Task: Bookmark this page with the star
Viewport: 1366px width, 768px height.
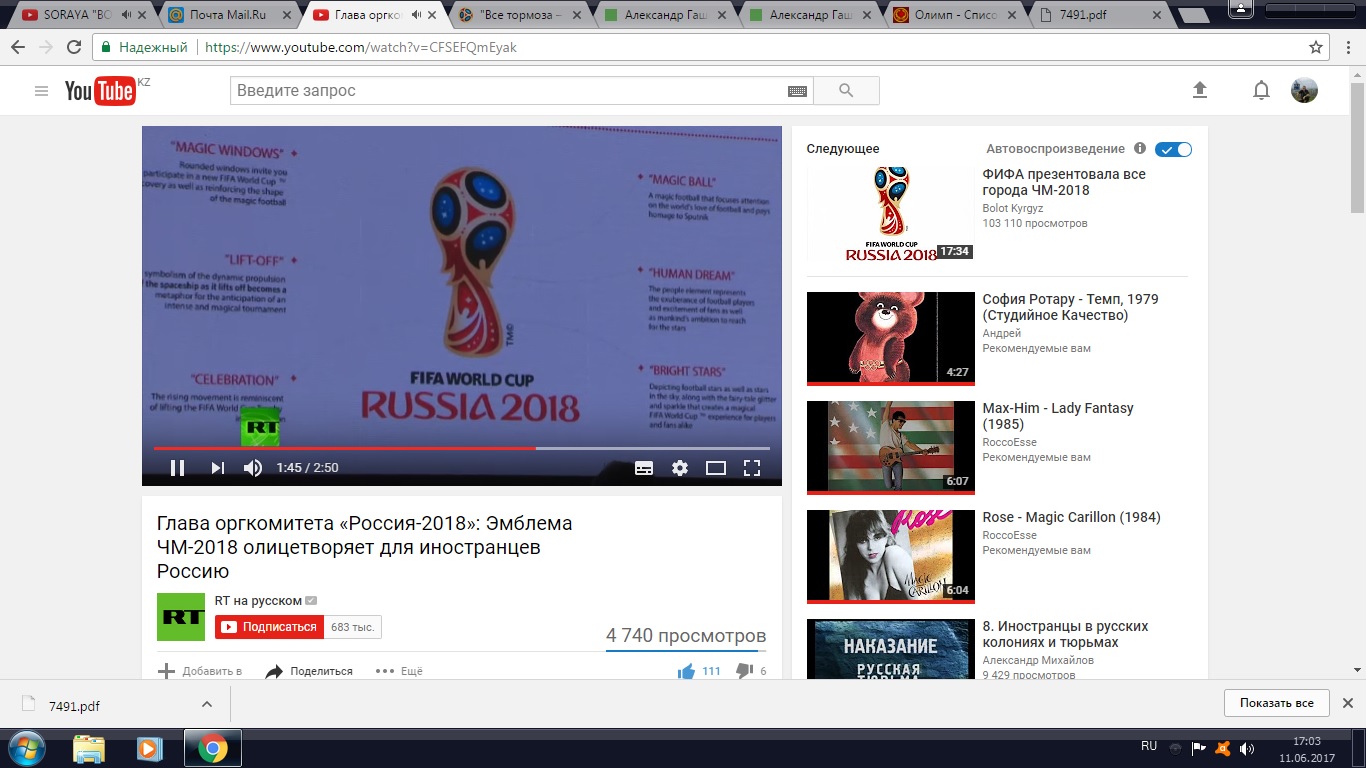Action: coord(1316,47)
